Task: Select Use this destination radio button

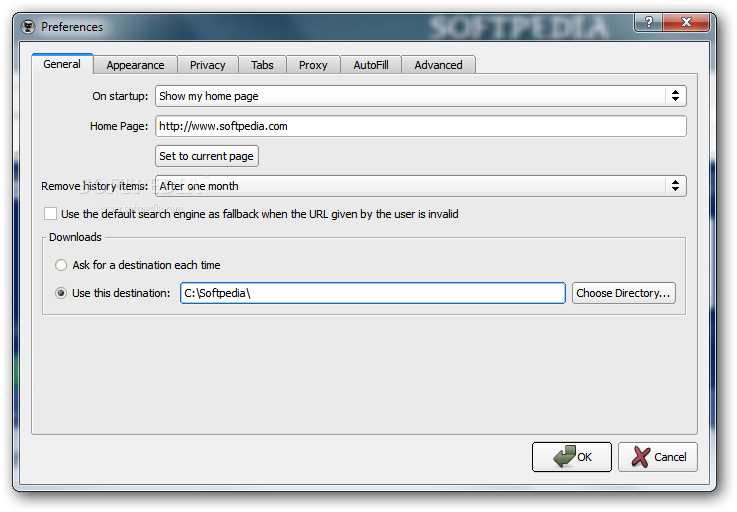Action: tap(61, 293)
